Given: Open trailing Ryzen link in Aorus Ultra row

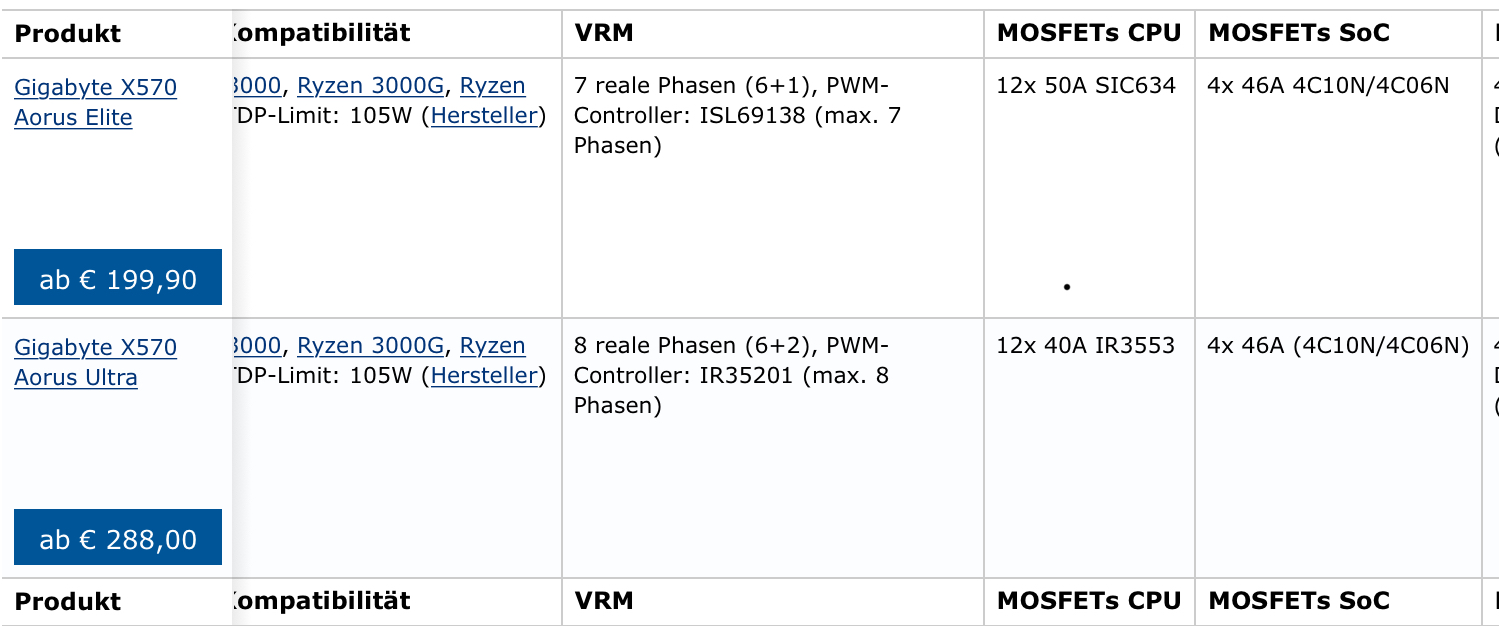Looking at the screenshot, I should tap(492, 346).
